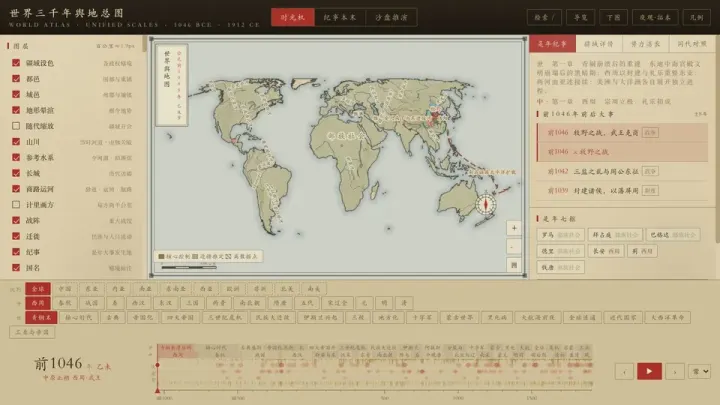Zoom out with the map minus button

[x=514, y=247]
